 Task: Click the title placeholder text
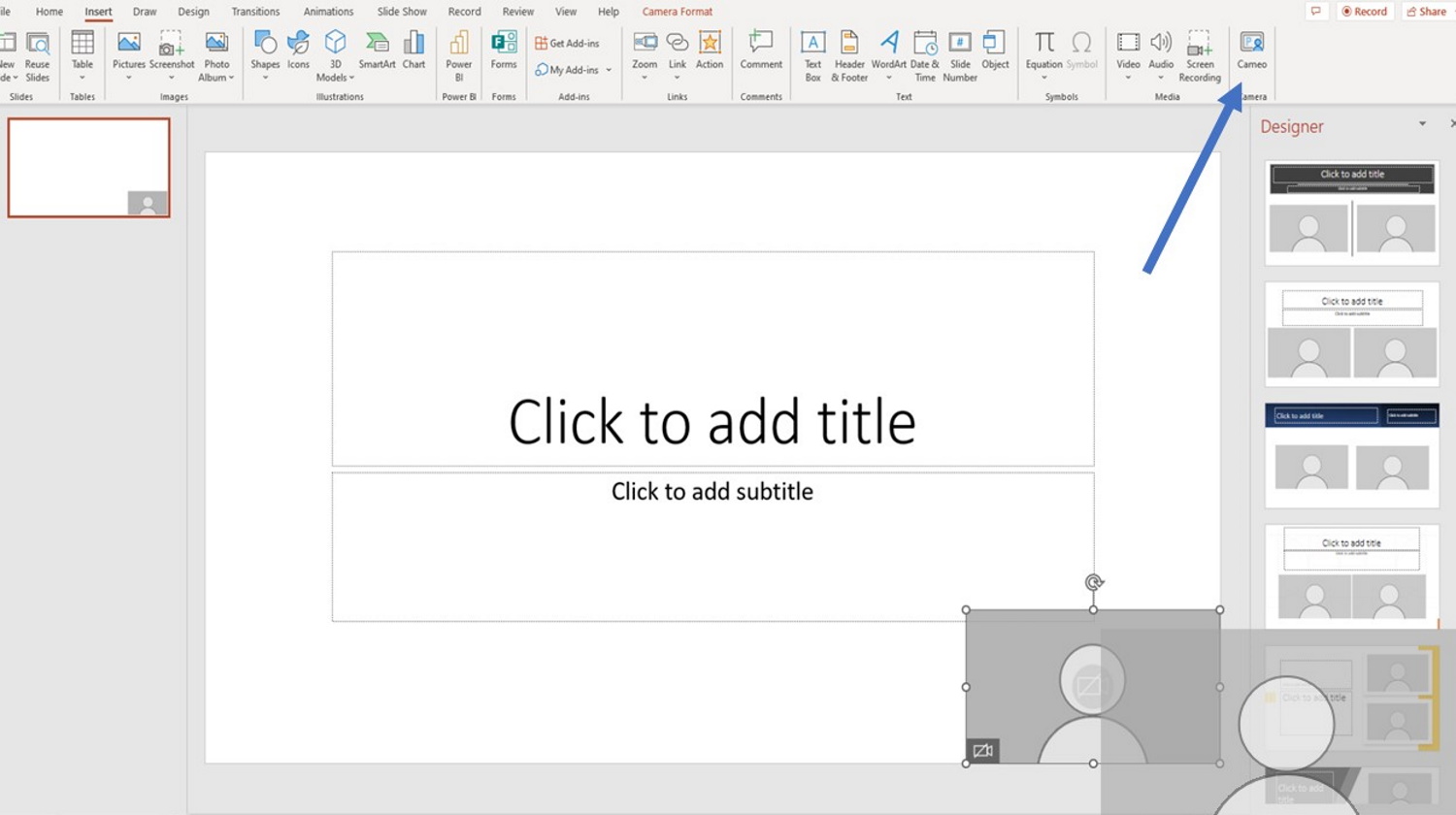click(711, 422)
